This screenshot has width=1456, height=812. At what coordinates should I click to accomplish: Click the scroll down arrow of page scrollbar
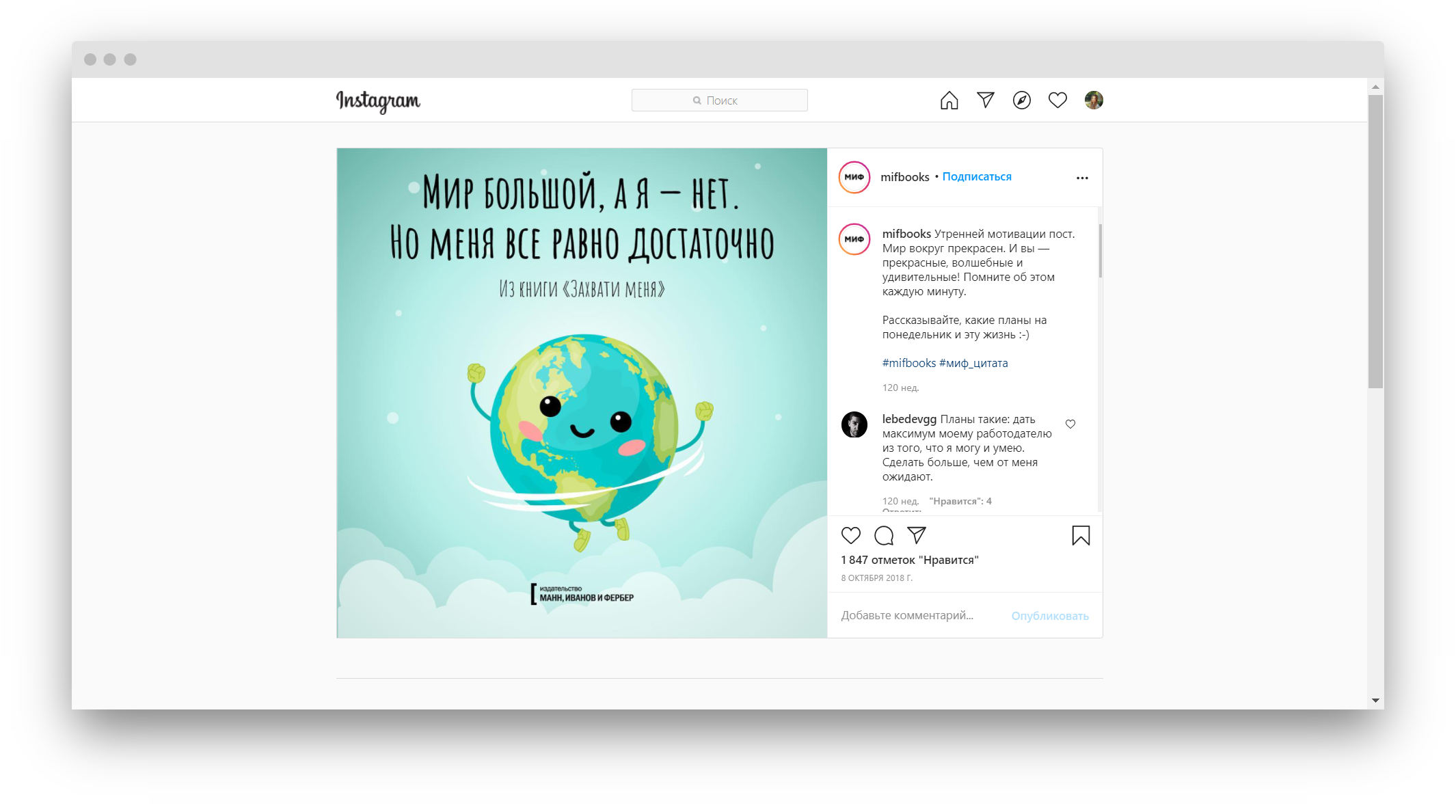tap(1375, 701)
